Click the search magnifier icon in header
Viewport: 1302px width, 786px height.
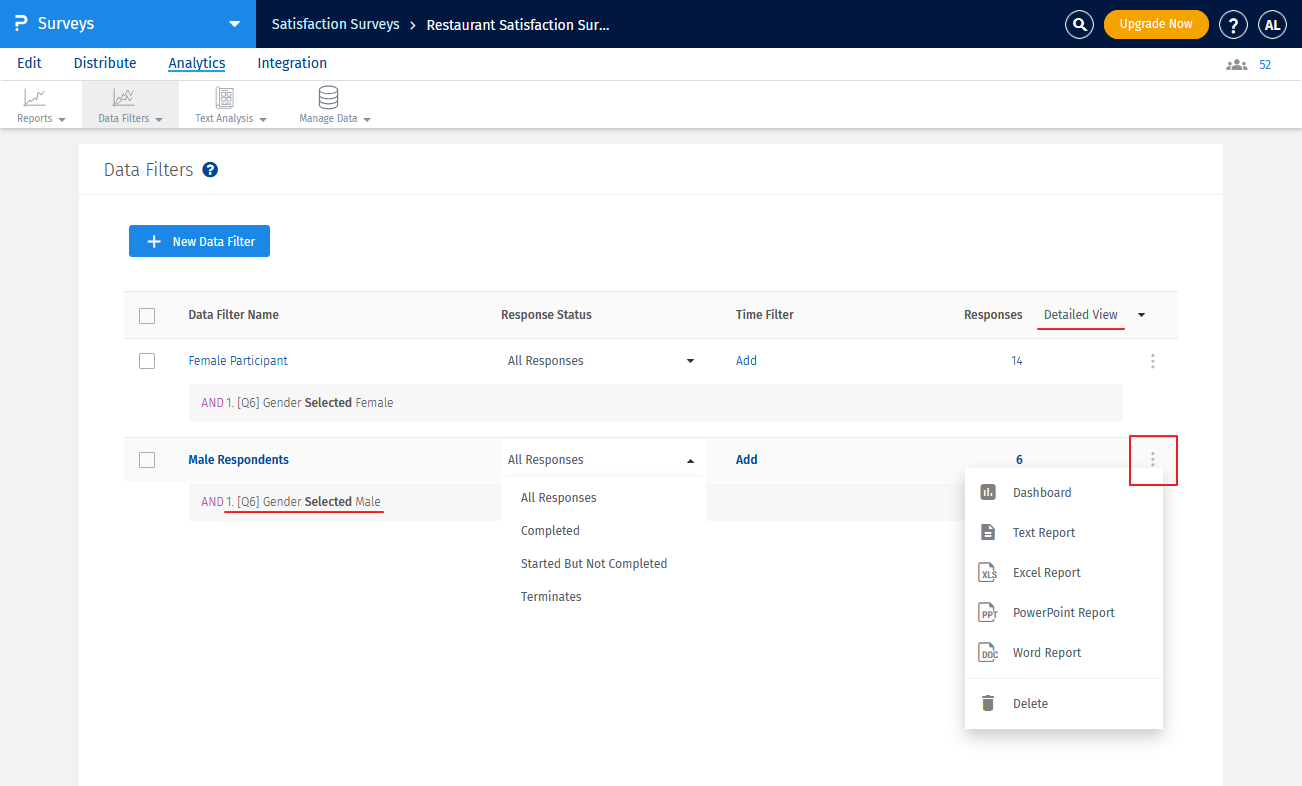tap(1079, 24)
